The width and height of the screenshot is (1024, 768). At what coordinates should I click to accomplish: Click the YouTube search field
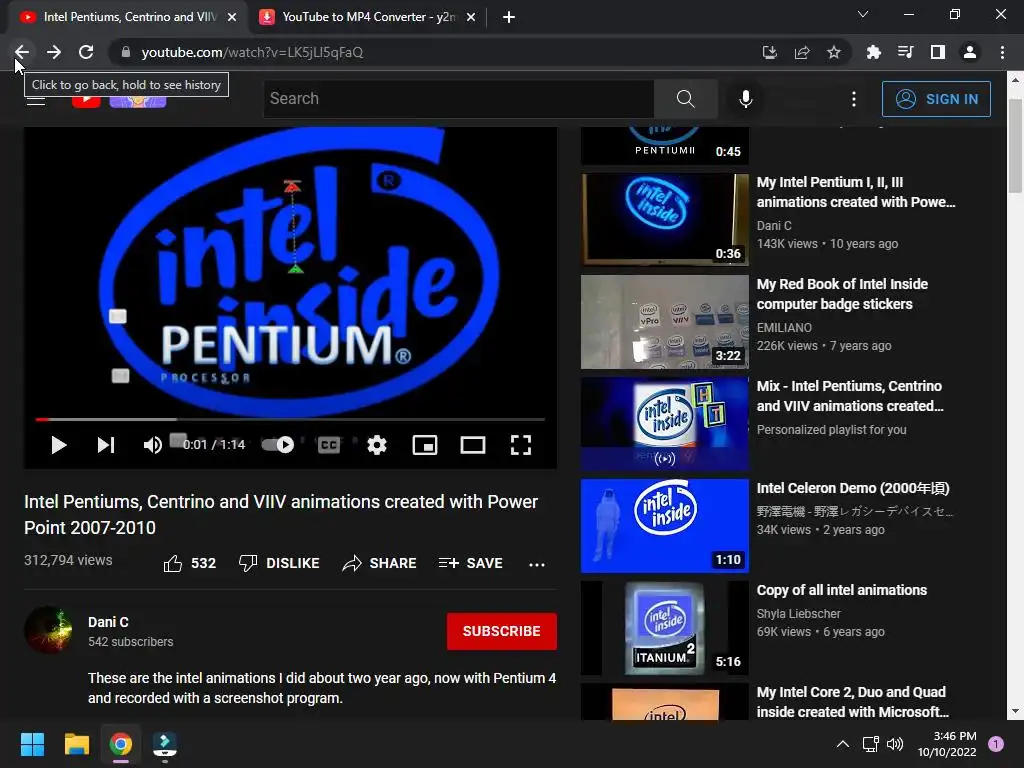[458, 99]
